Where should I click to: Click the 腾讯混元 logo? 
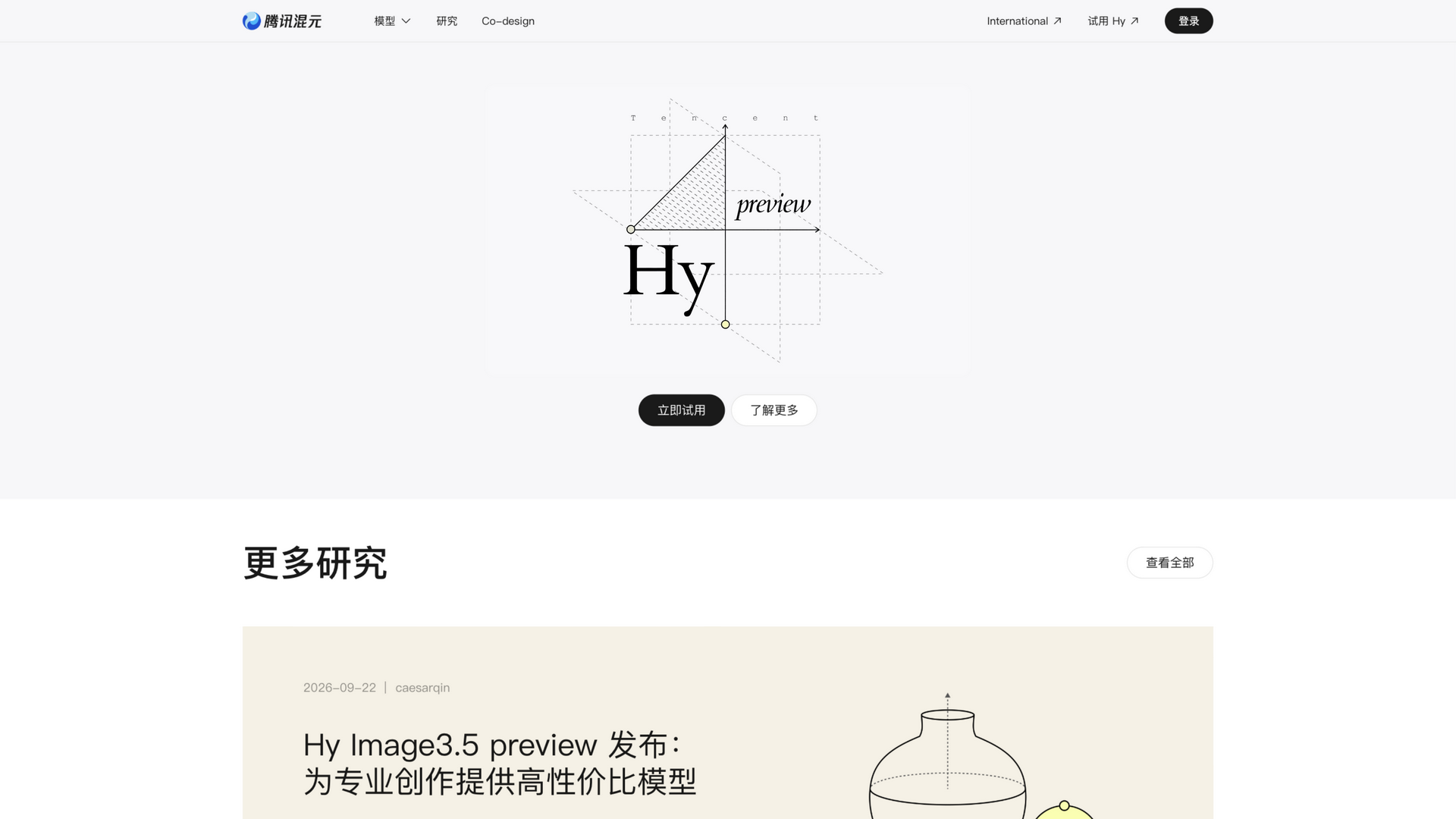(x=282, y=21)
